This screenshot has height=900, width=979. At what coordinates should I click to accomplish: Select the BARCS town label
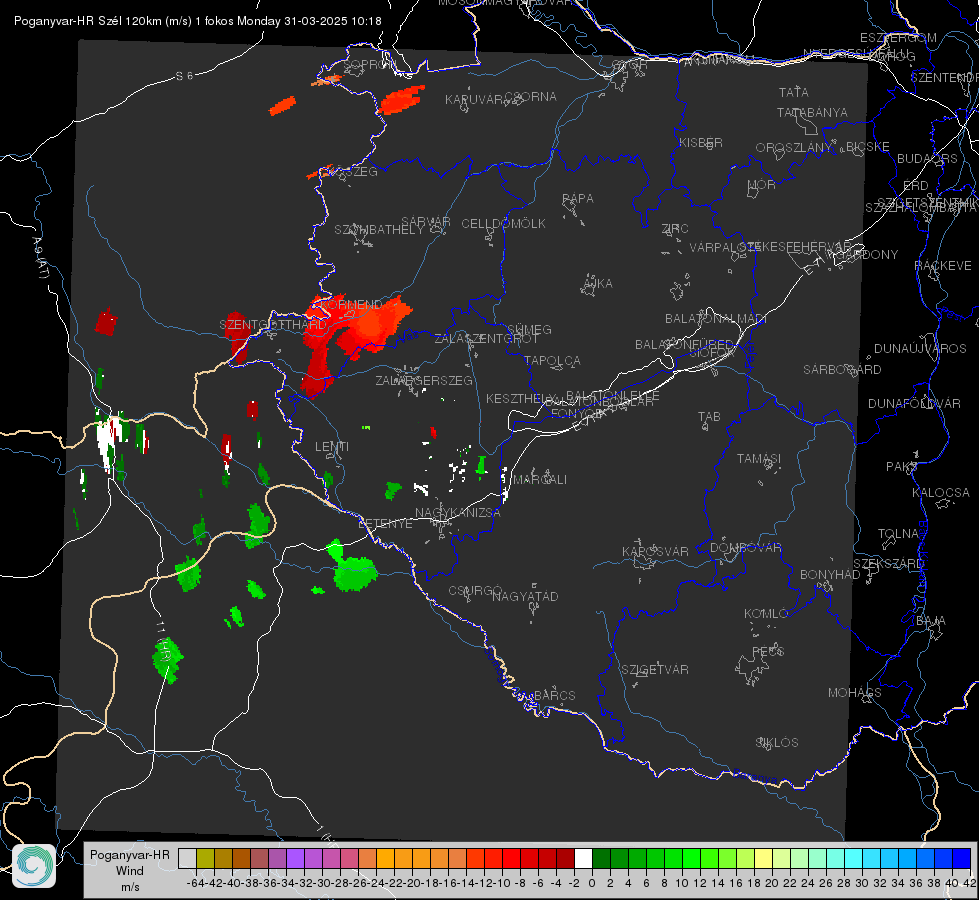tap(554, 695)
